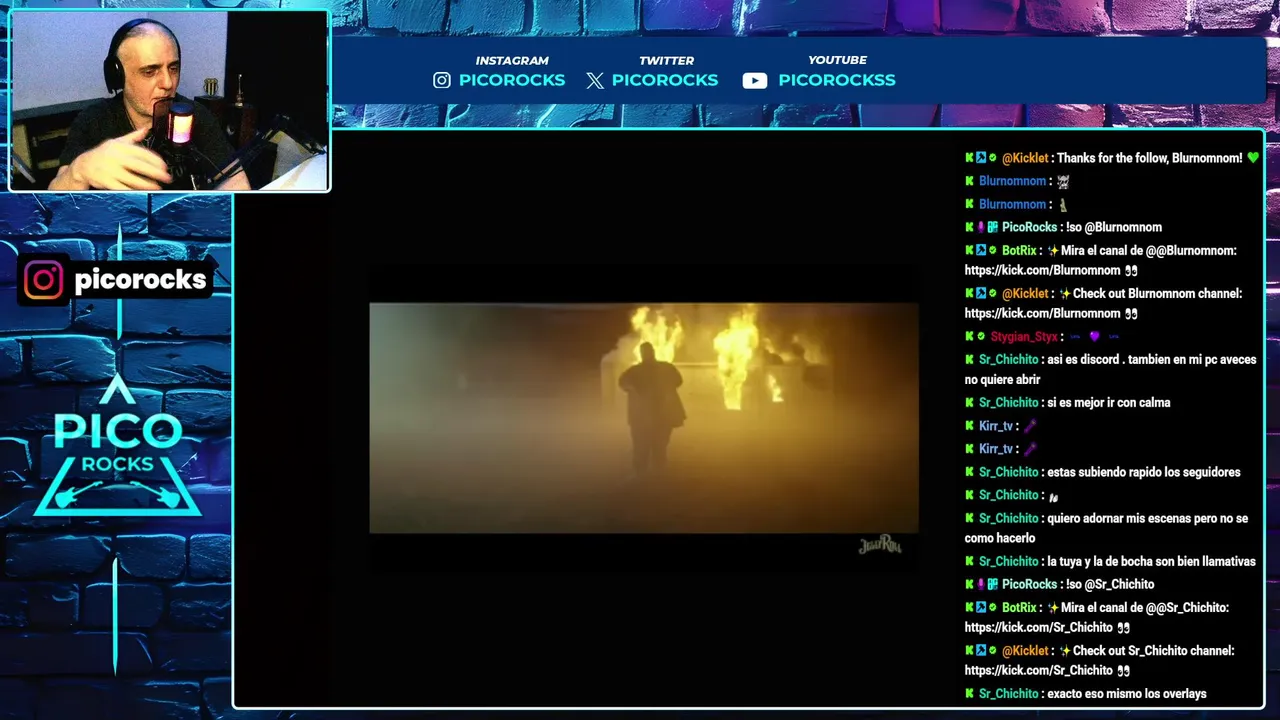Viewport: 1280px width, 720px height.
Task: Click 'estas subiendo rapido los seguidores' message
Action: [x=1144, y=473]
